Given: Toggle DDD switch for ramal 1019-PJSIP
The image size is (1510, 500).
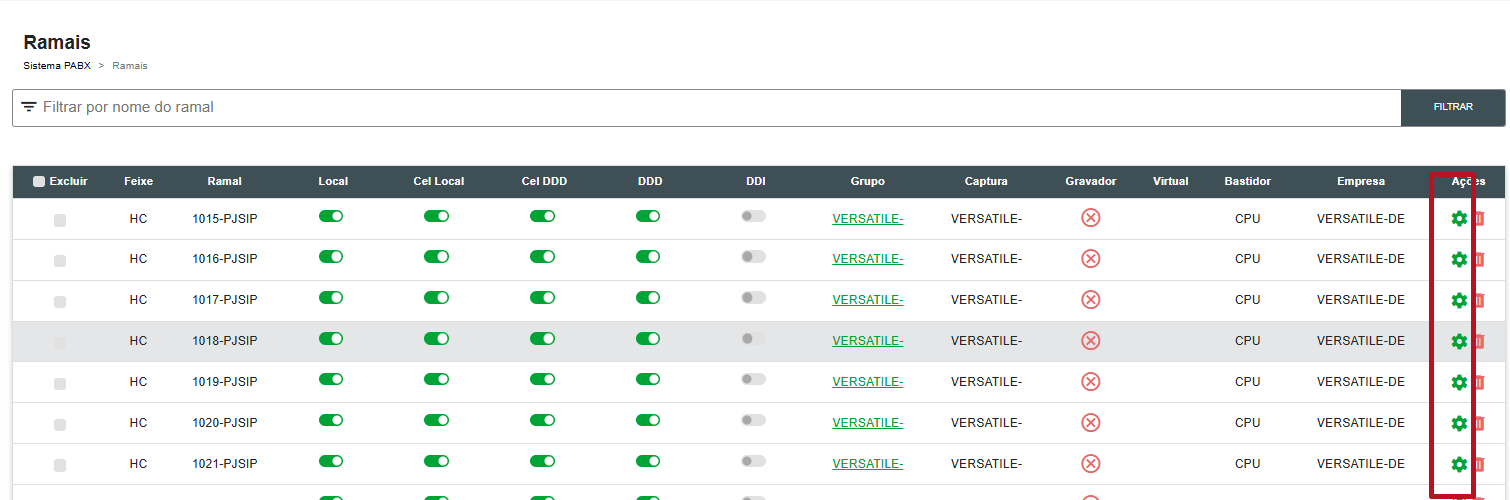Looking at the screenshot, I should tap(648, 380).
